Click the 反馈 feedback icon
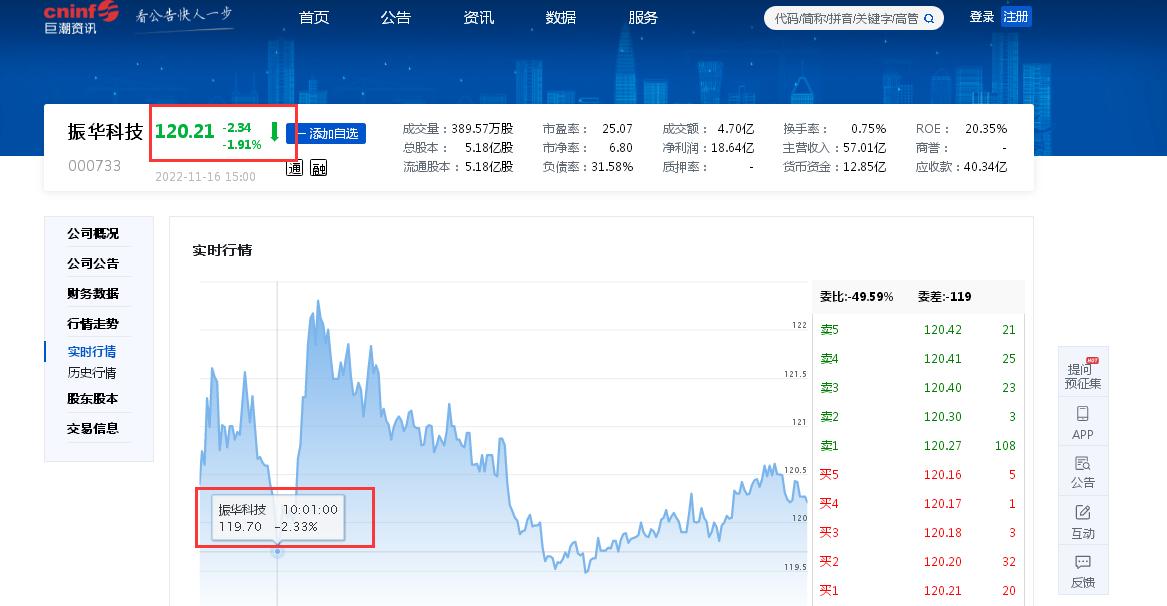The height and width of the screenshot is (606, 1167). click(1083, 572)
